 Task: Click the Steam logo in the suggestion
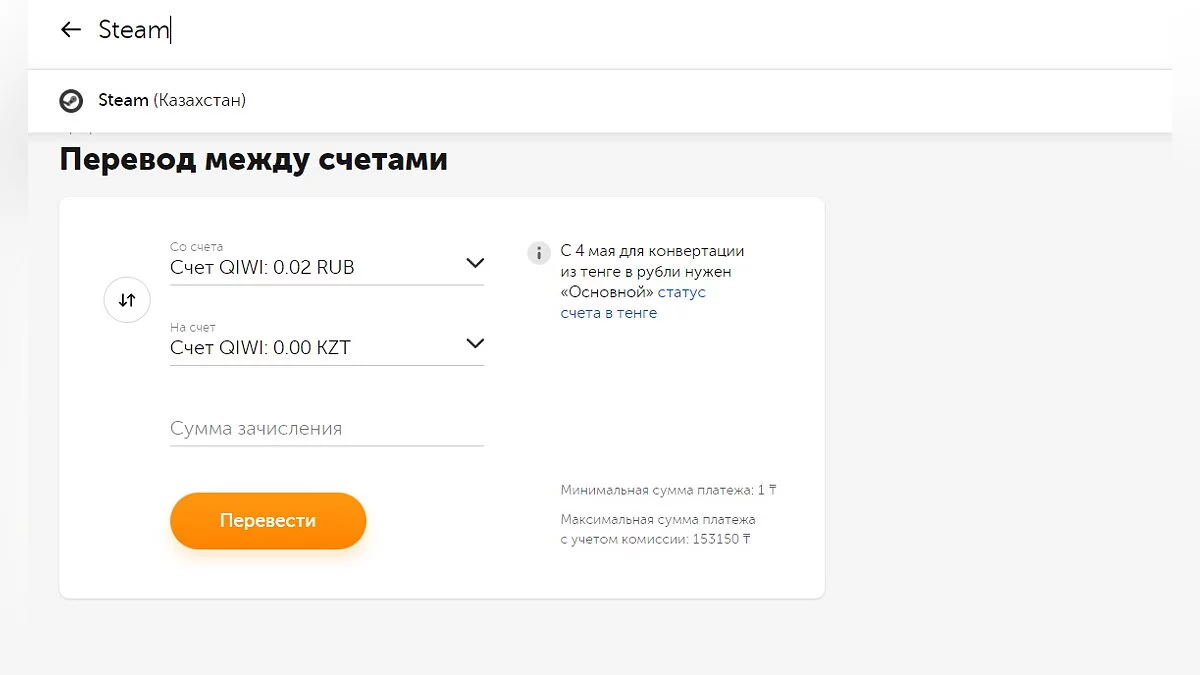coord(71,101)
